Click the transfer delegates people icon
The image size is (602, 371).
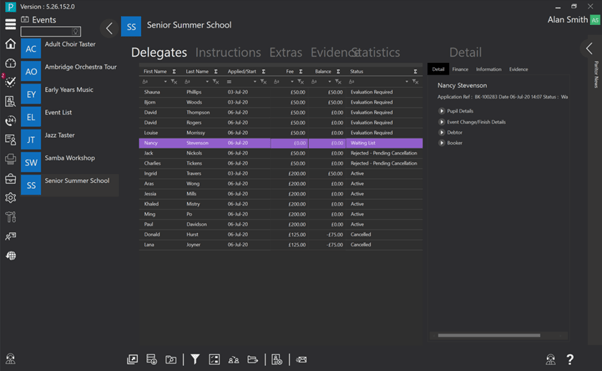pyautogui.click(x=233, y=360)
